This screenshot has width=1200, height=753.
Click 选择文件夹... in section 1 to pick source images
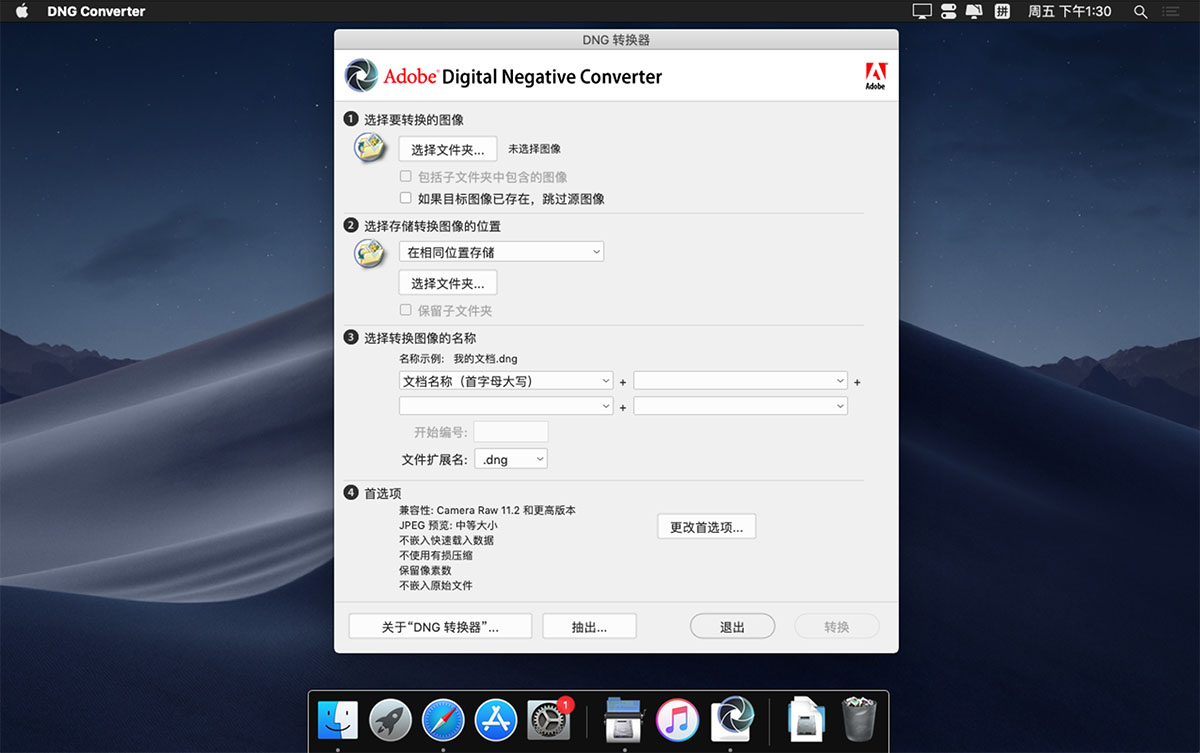coord(448,149)
